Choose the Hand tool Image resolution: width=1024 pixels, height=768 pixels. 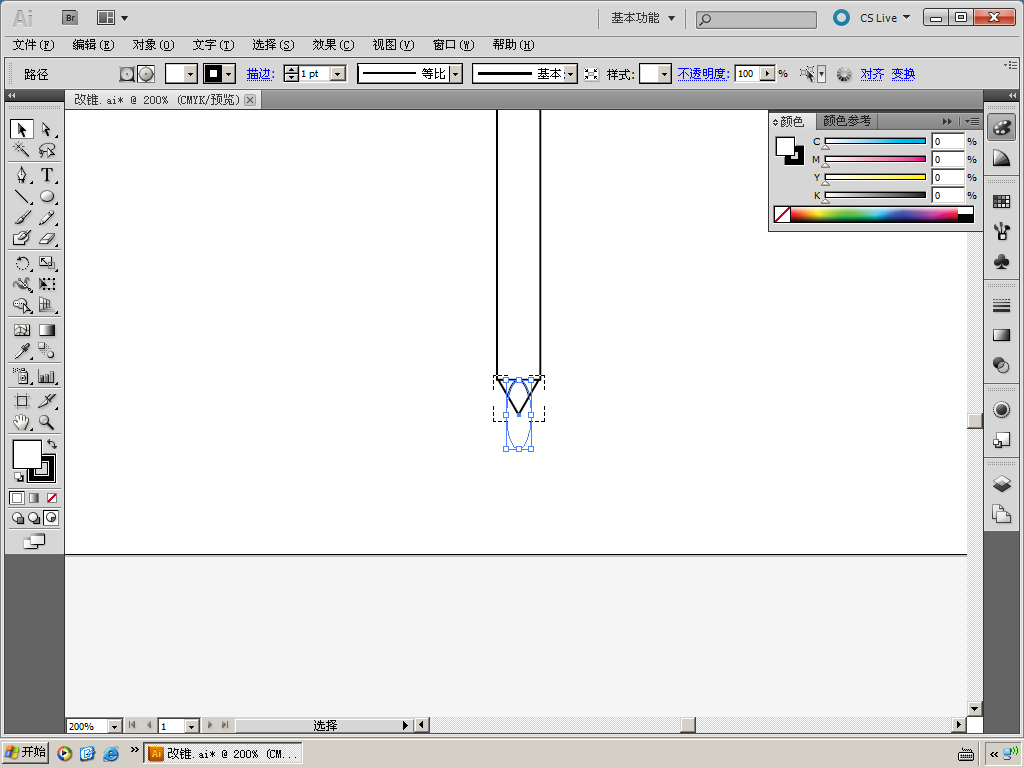[22, 422]
